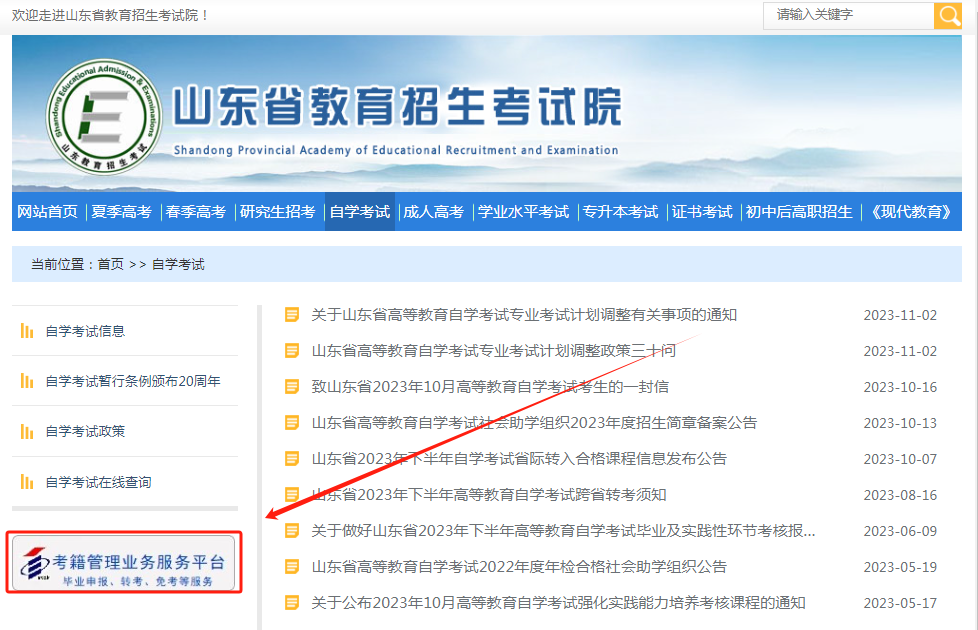Focus the 请输入关键字 search field

pos(850,15)
